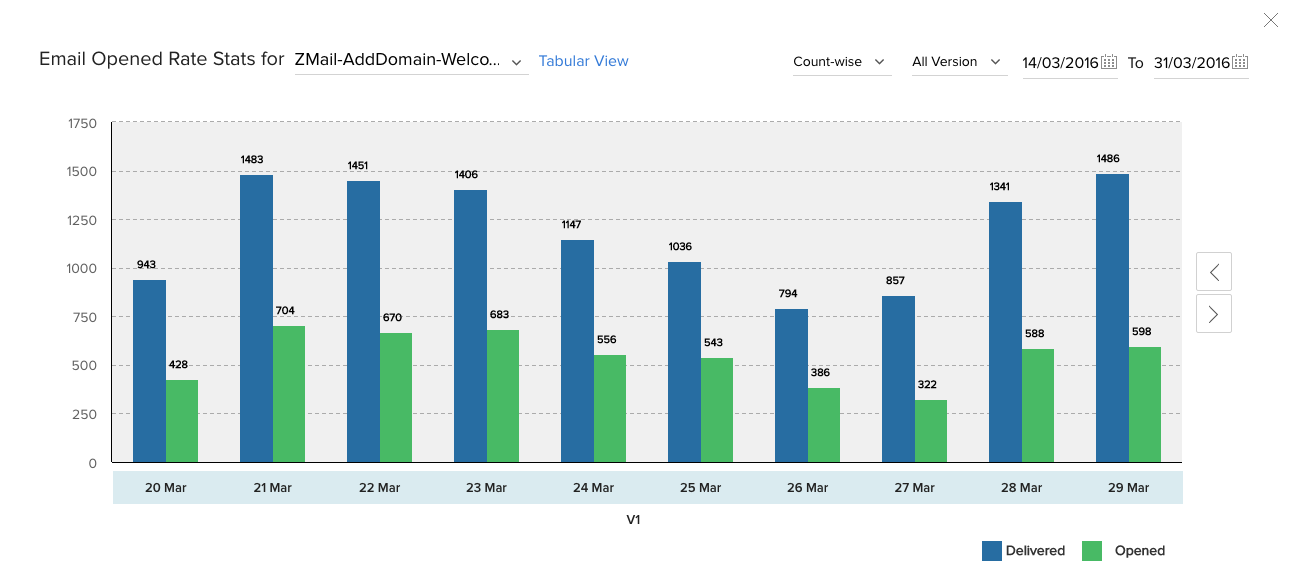Select the 21 Mar Delivered bar
Viewport: 1290px width, 581px height.
(256, 319)
